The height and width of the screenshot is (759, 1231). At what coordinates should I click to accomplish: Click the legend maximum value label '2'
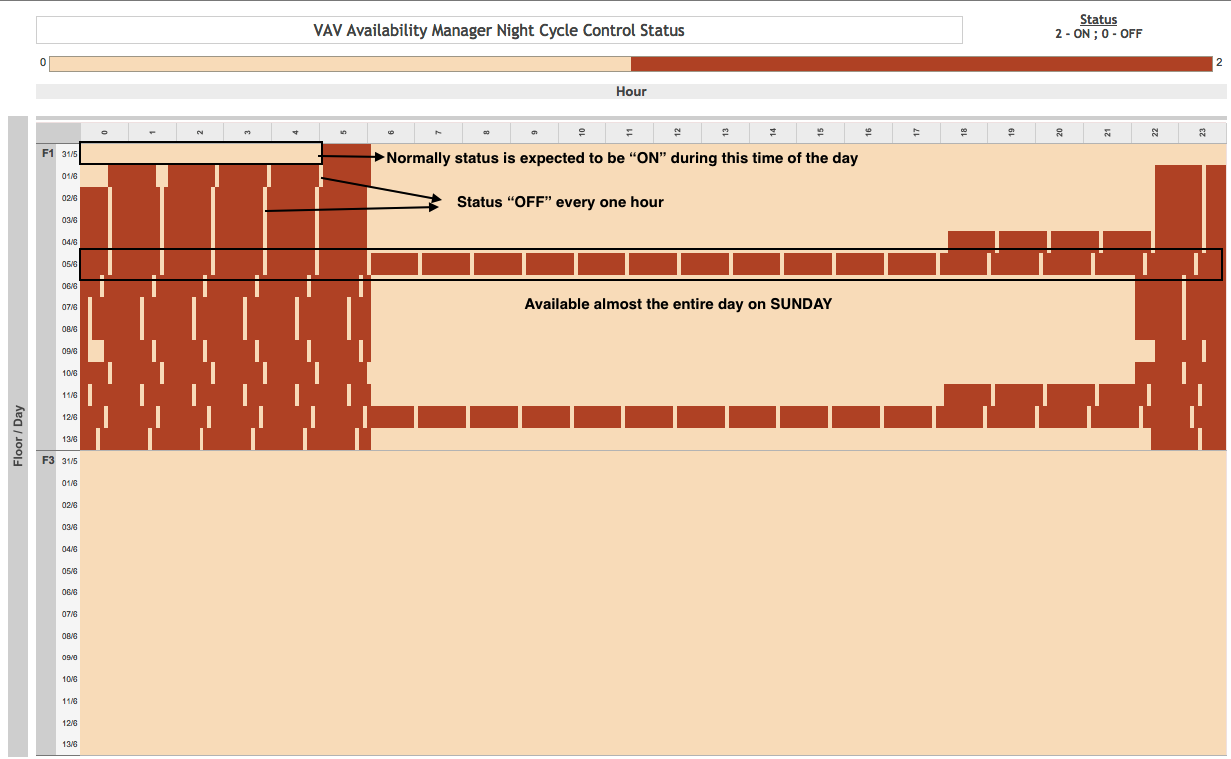1219,63
